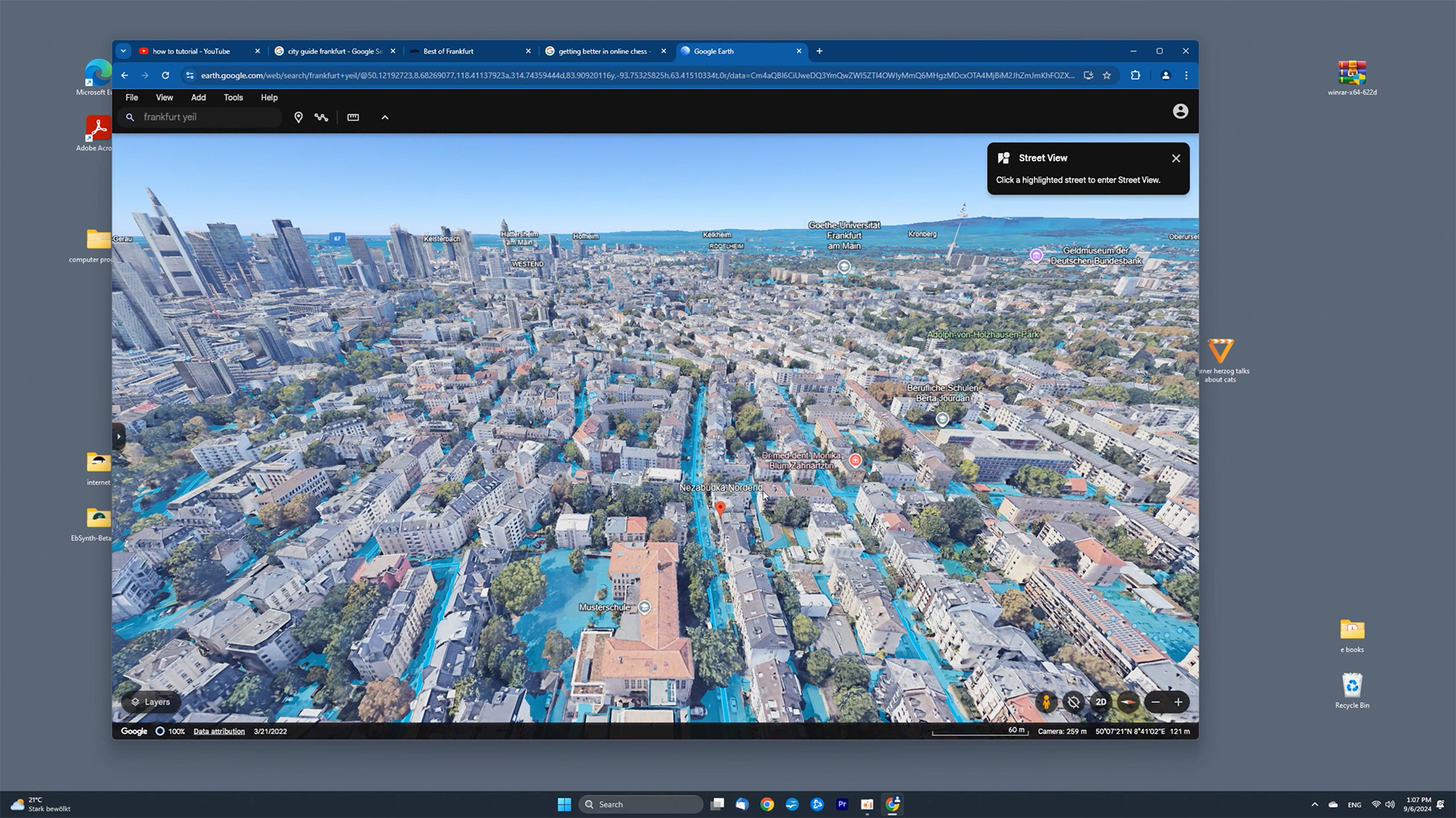Open the Chrome profile icon
The width and height of the screenshot is (1456, 818).
point(1166,76)
